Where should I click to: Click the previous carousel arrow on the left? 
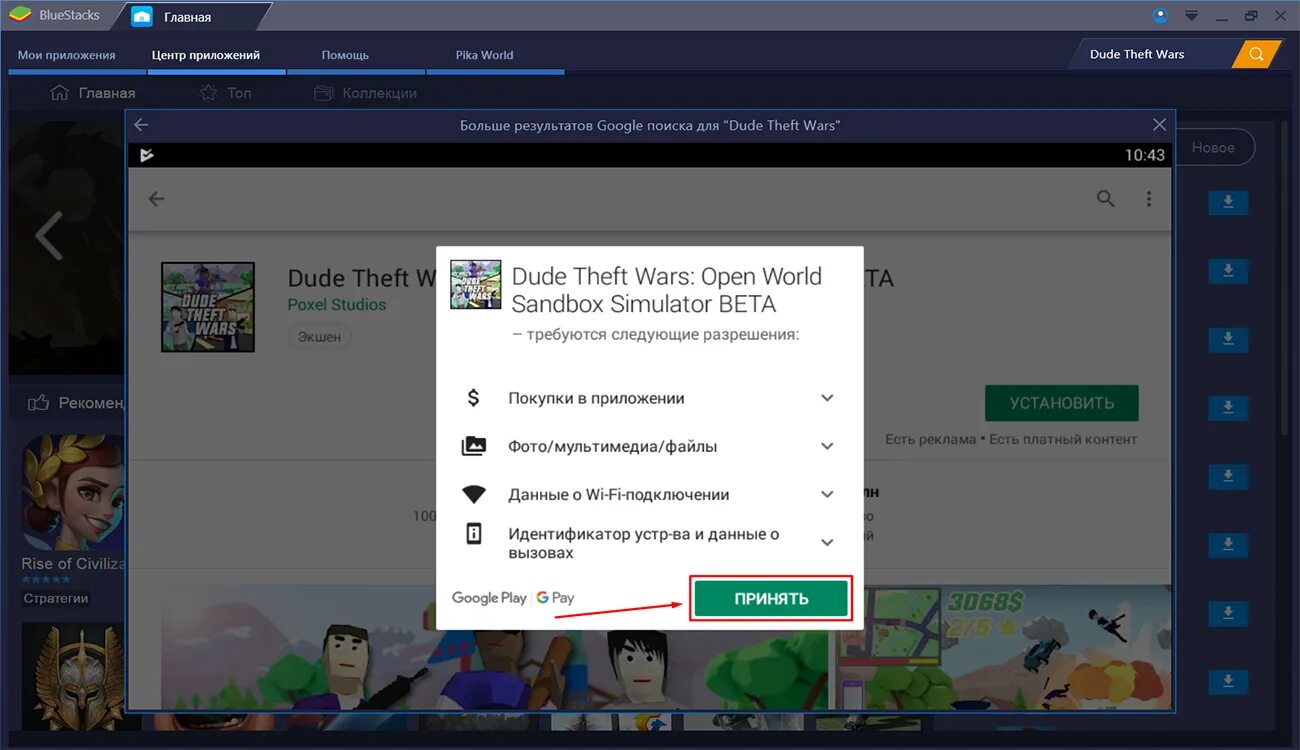48,236
